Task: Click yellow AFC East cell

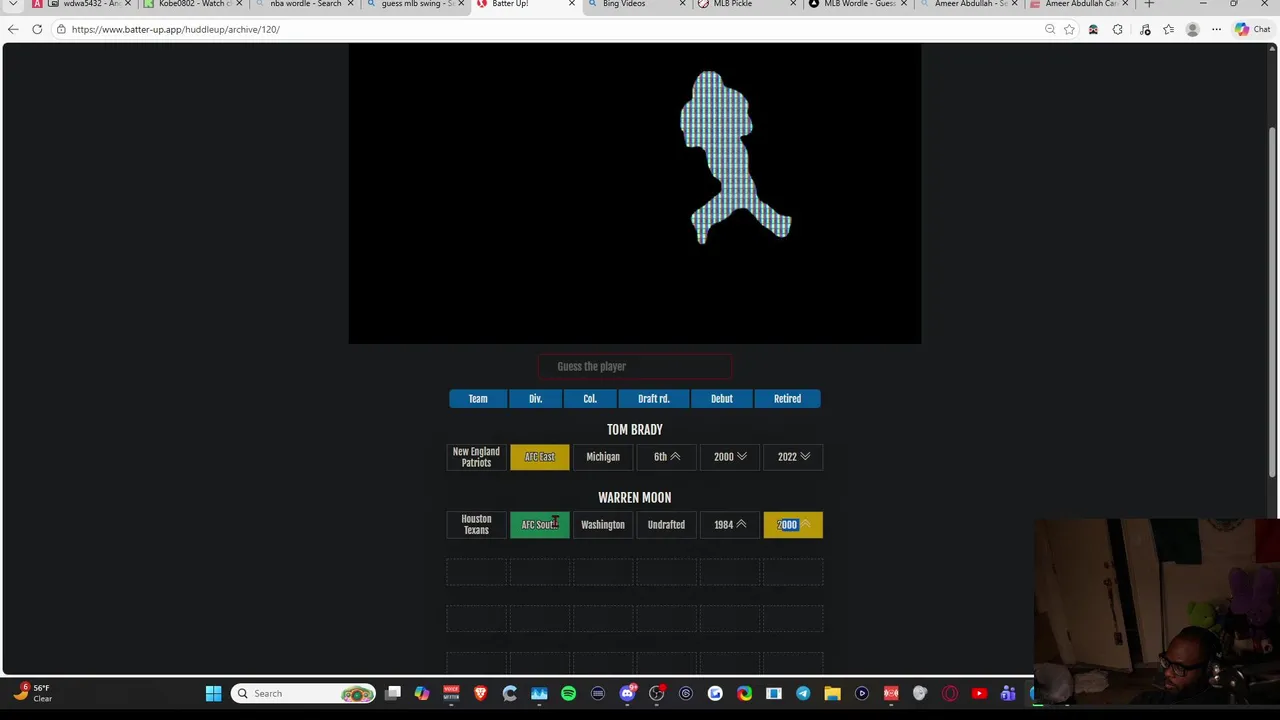Action: coord(540,457)
